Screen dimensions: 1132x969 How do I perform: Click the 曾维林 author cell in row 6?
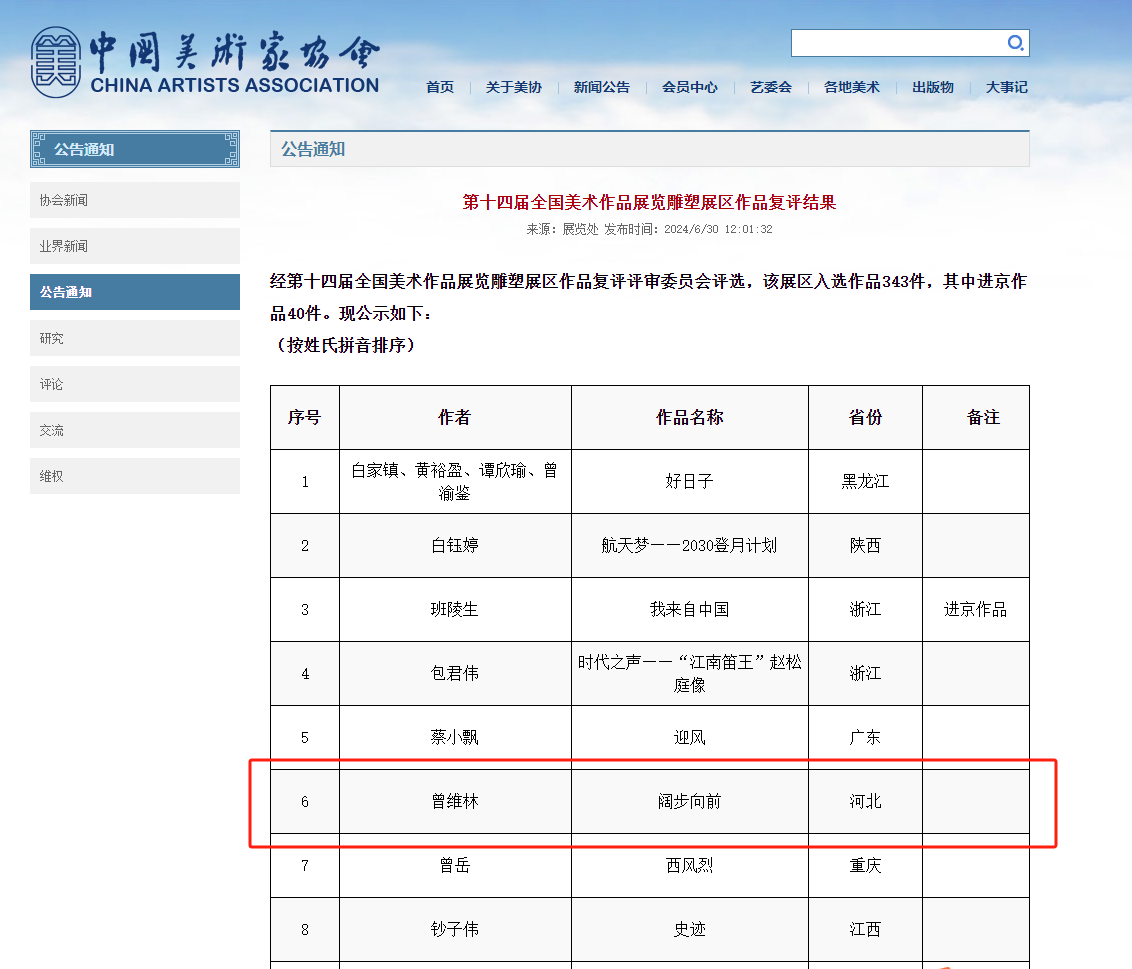pos(455,802)
